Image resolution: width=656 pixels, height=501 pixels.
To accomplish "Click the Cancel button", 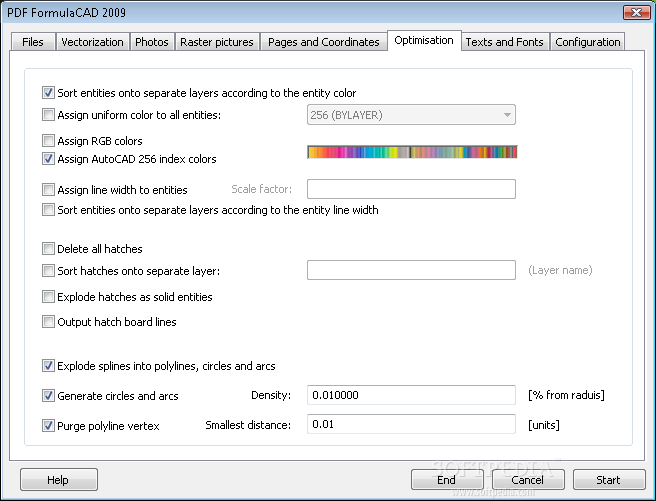I will coord(528,480).
